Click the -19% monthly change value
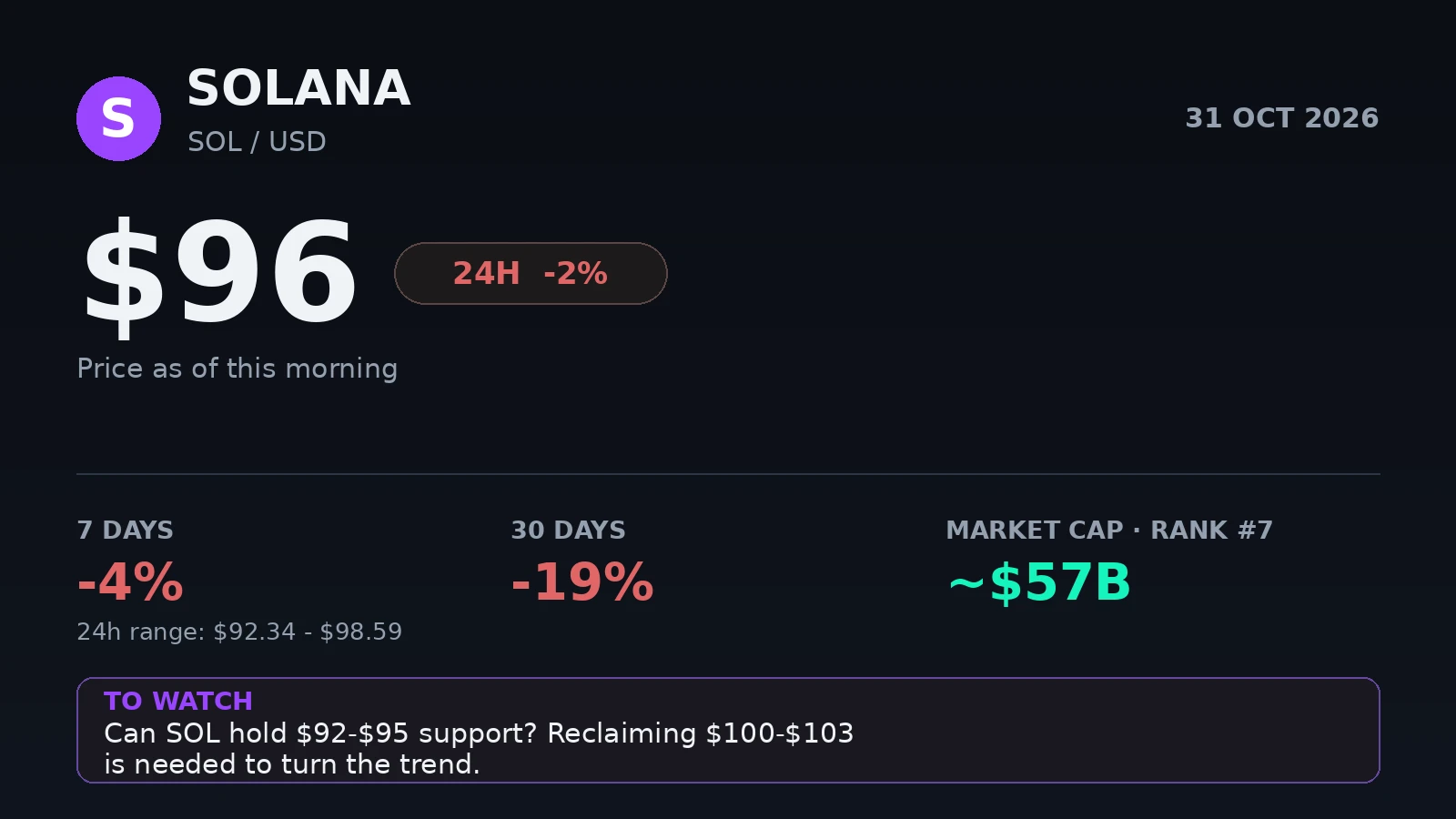The image size is (1456, 819). tap(582, 582)
